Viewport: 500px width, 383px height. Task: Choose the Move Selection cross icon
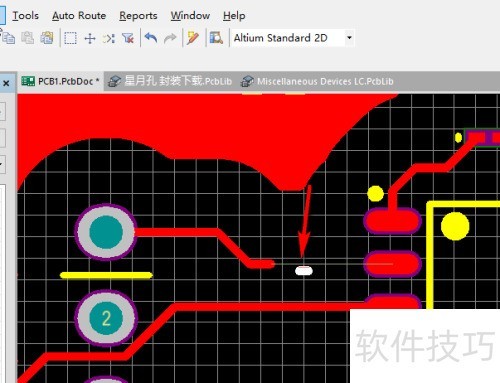tap(90, 38)
